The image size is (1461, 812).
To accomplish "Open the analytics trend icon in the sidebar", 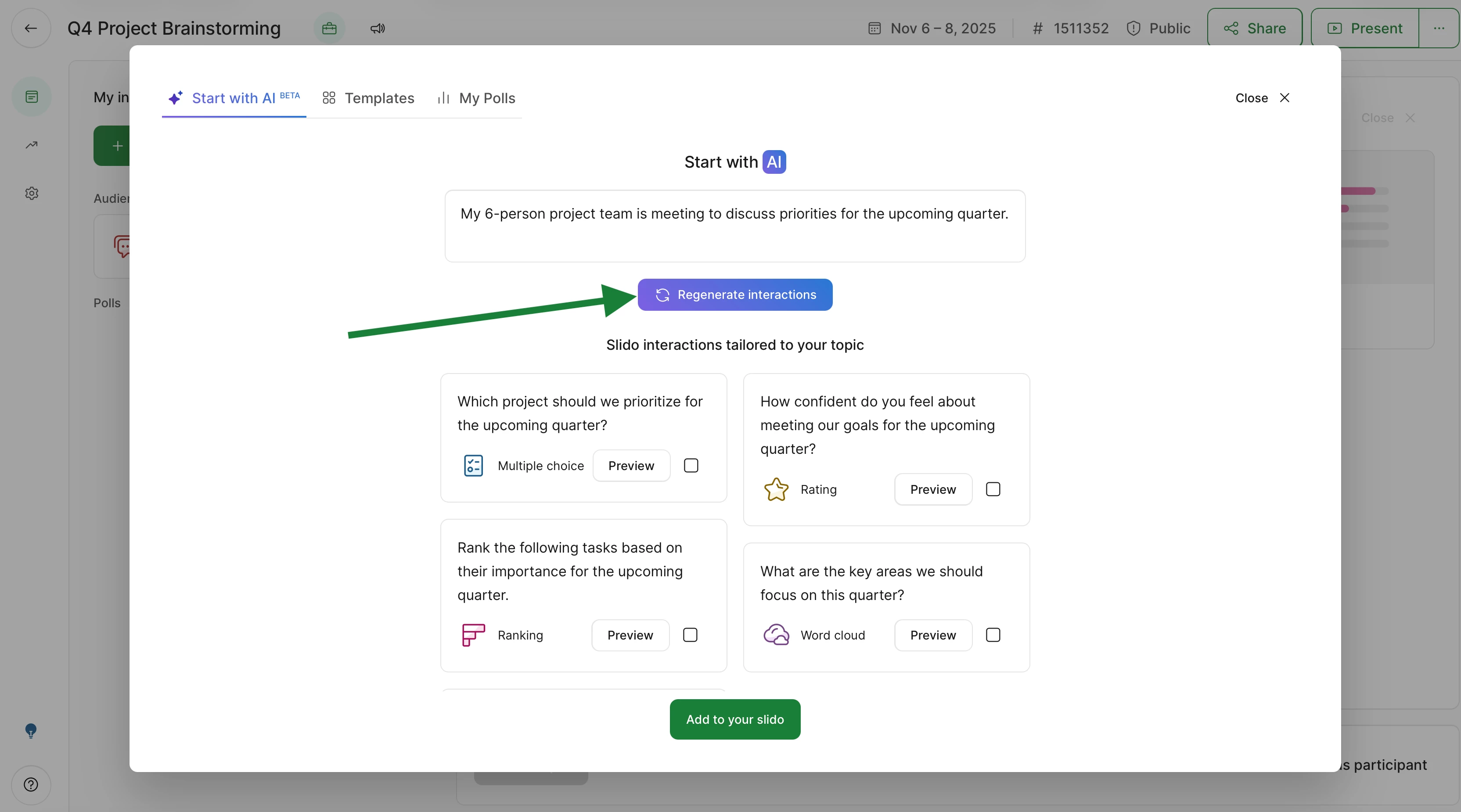I will pyautogui.click(x=32, y=145).
